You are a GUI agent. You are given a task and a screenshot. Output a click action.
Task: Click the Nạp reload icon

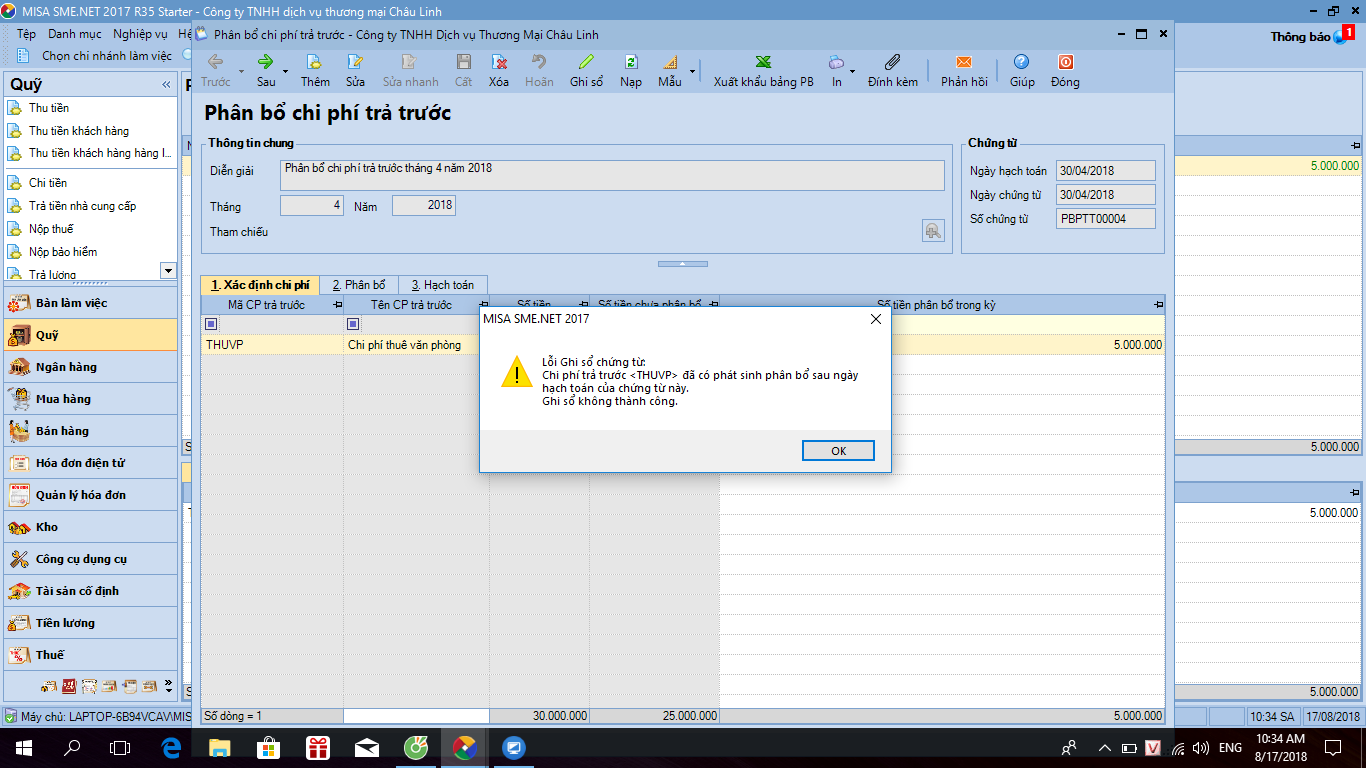[631, 63]
